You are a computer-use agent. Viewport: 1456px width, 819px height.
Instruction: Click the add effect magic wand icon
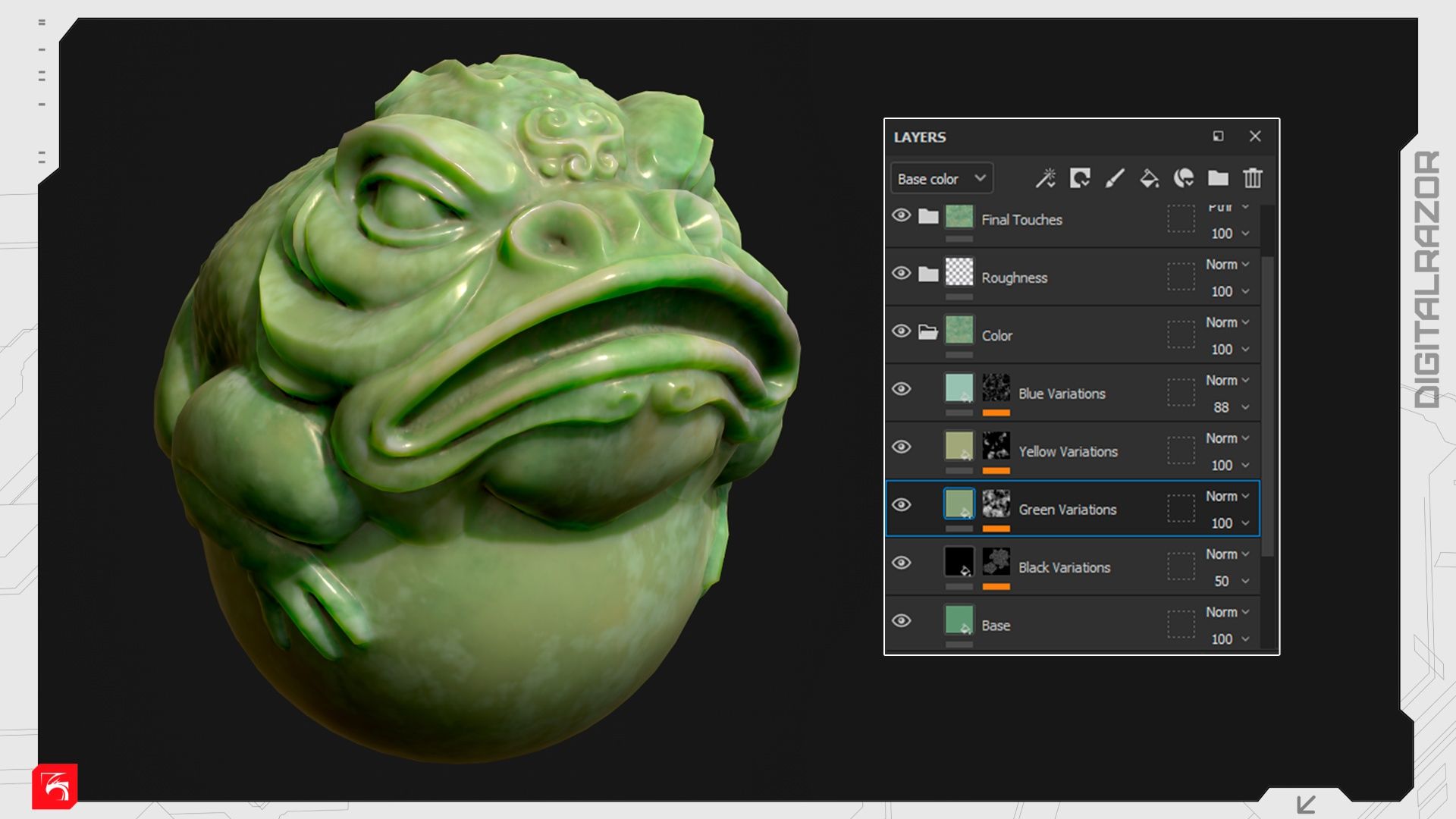pos(1045,178)
